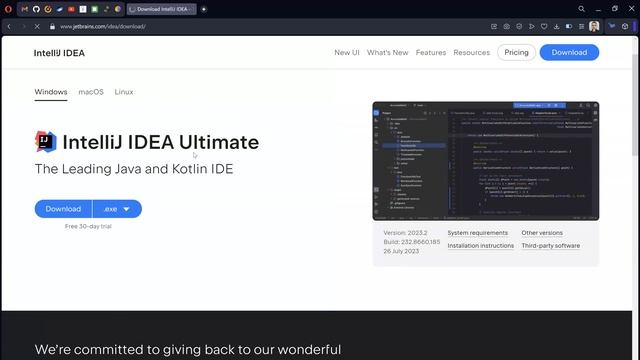Open the Third-party software link

coord(551,246)
